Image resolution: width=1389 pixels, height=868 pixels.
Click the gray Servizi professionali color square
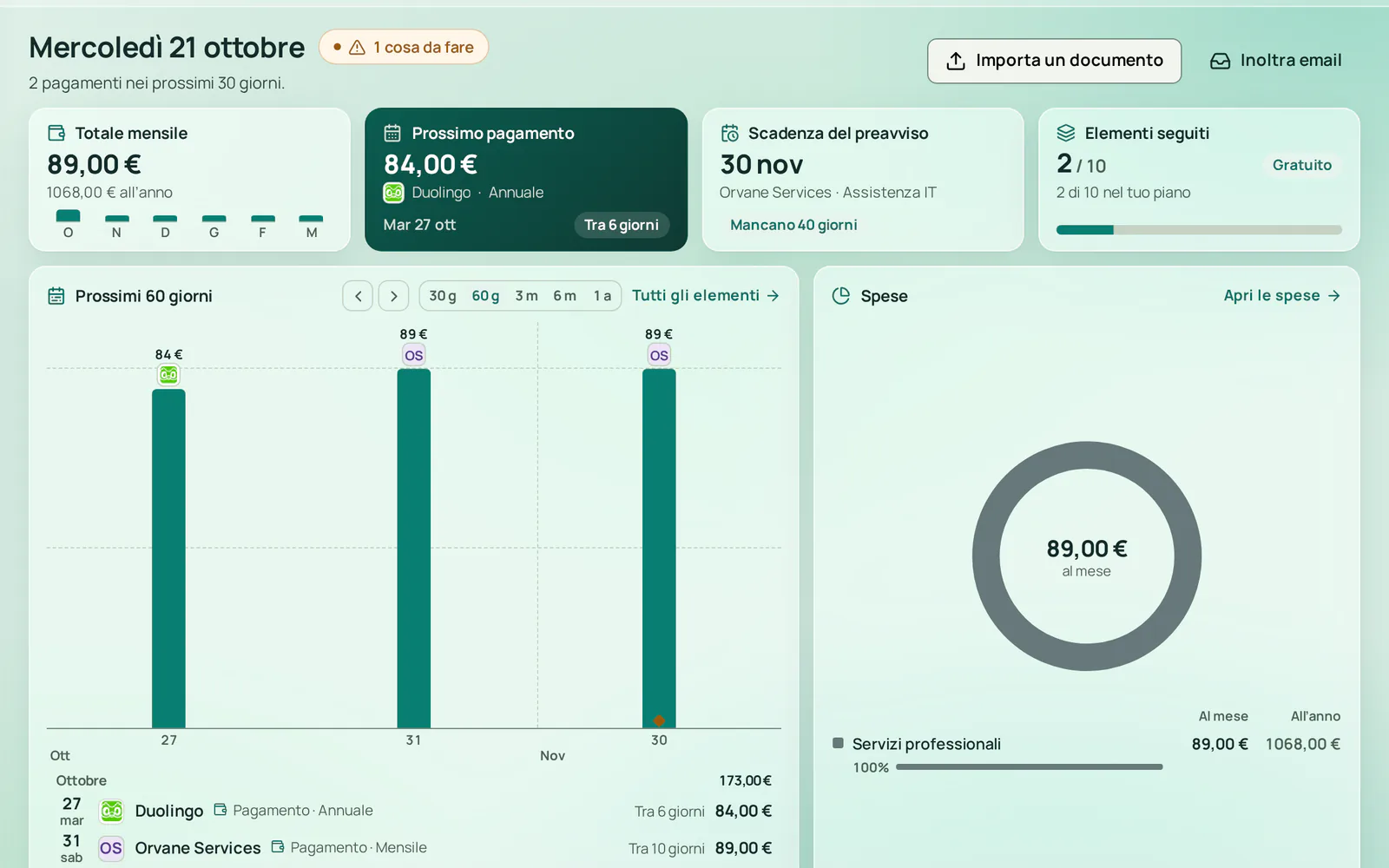(x=838, y=743)
